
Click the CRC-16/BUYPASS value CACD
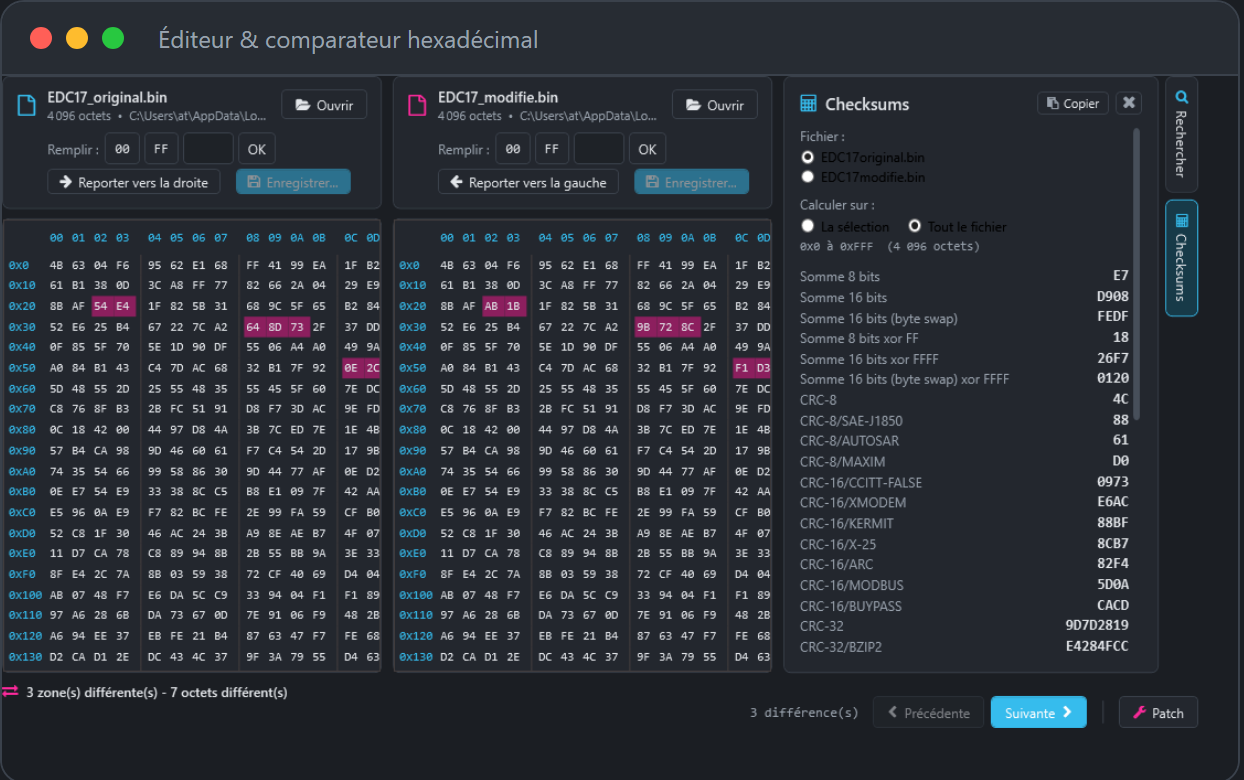coord(1113,605)
